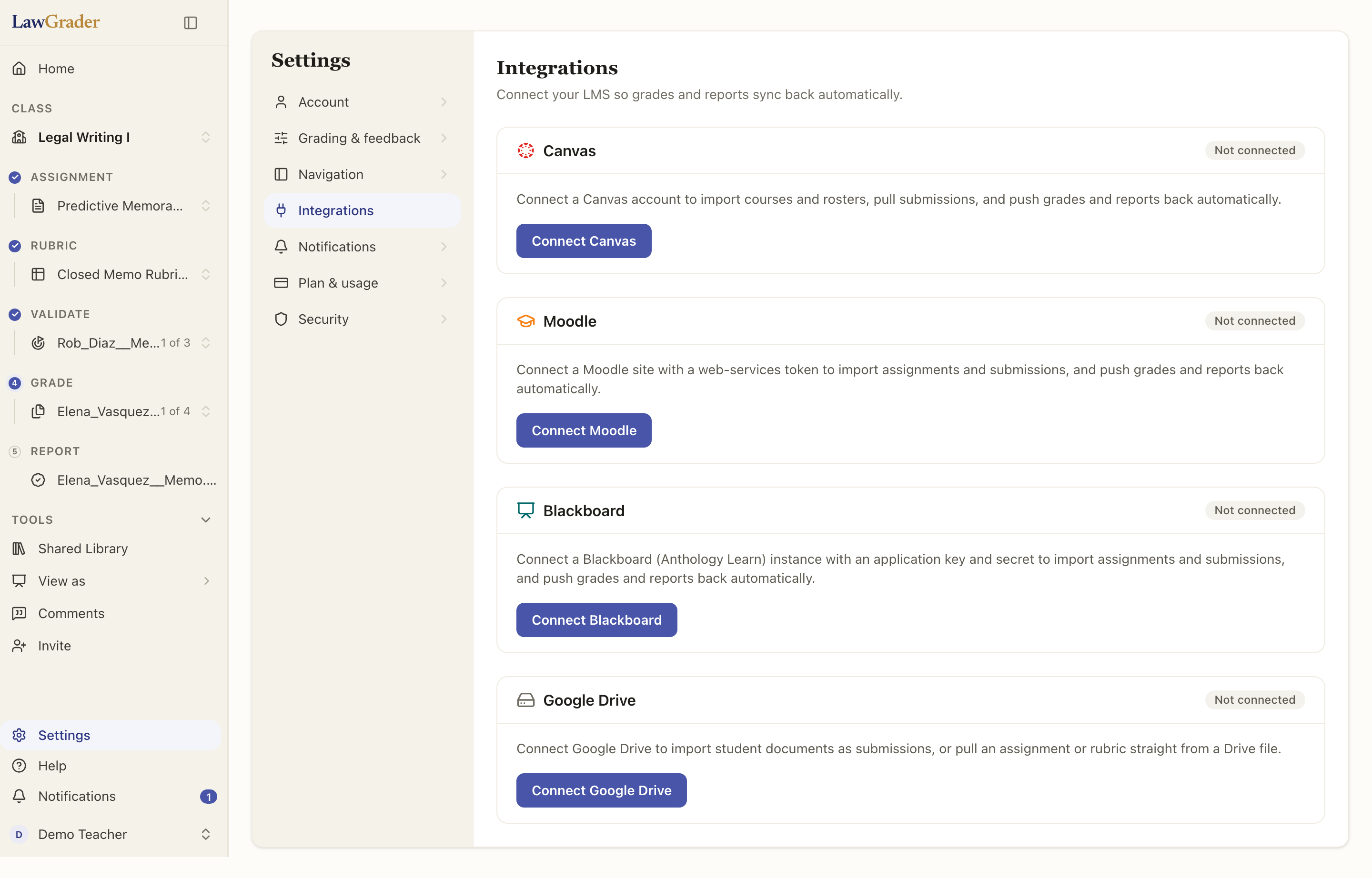The height and width of the screenshot is (878, 1372).
Task: Open the Grading & feedback settings
Action: click(x=362, y=138)
